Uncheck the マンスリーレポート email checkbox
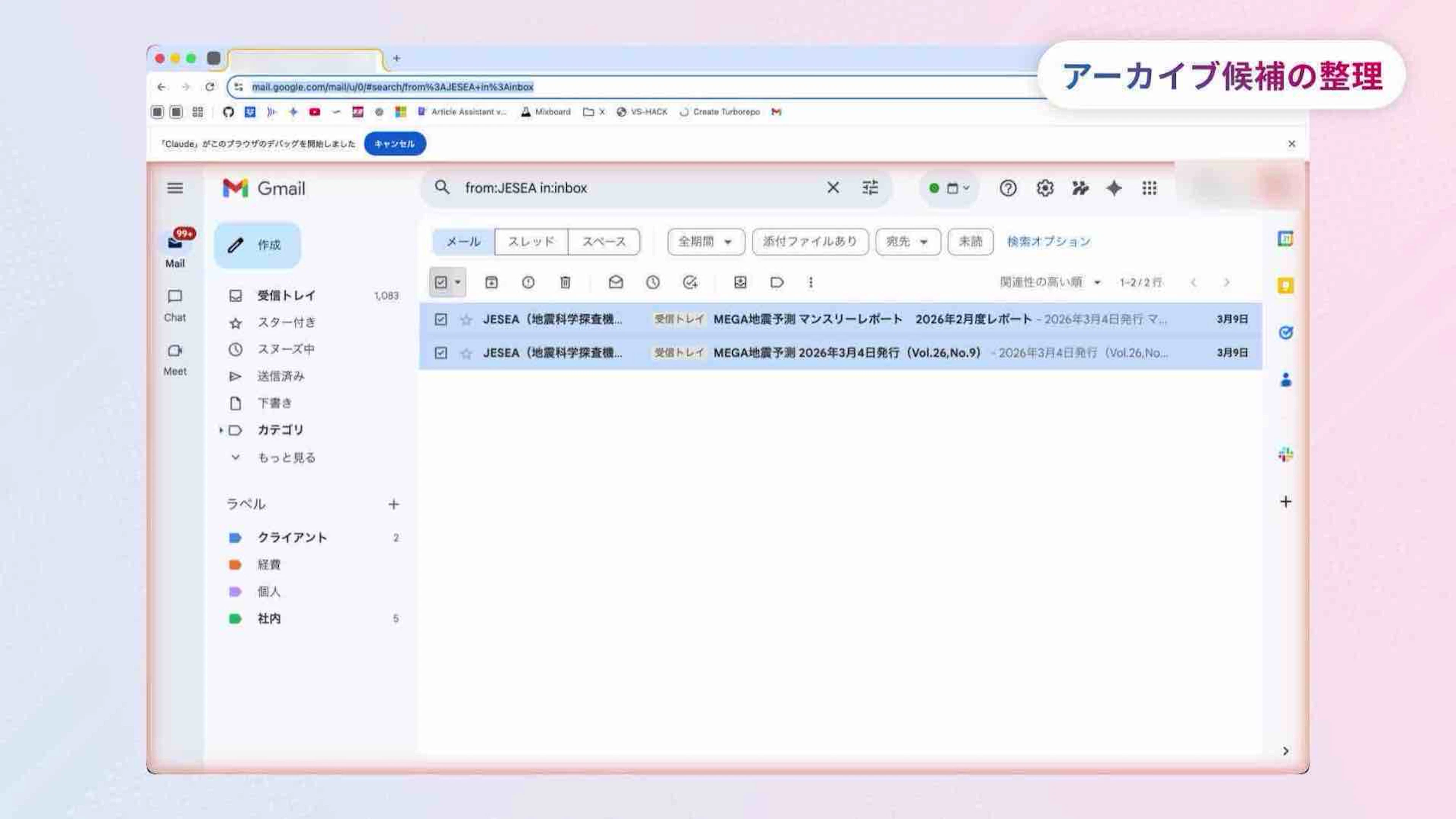This screenshot has width=1456, height=819. [441, 319]
